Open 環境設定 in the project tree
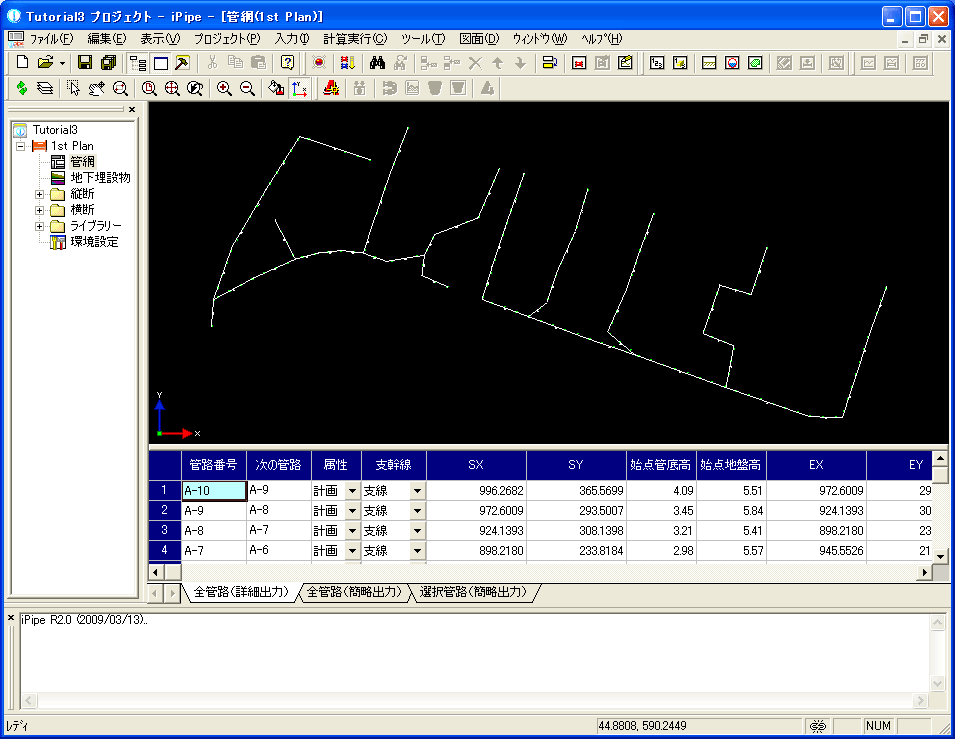 click(94, 242)
